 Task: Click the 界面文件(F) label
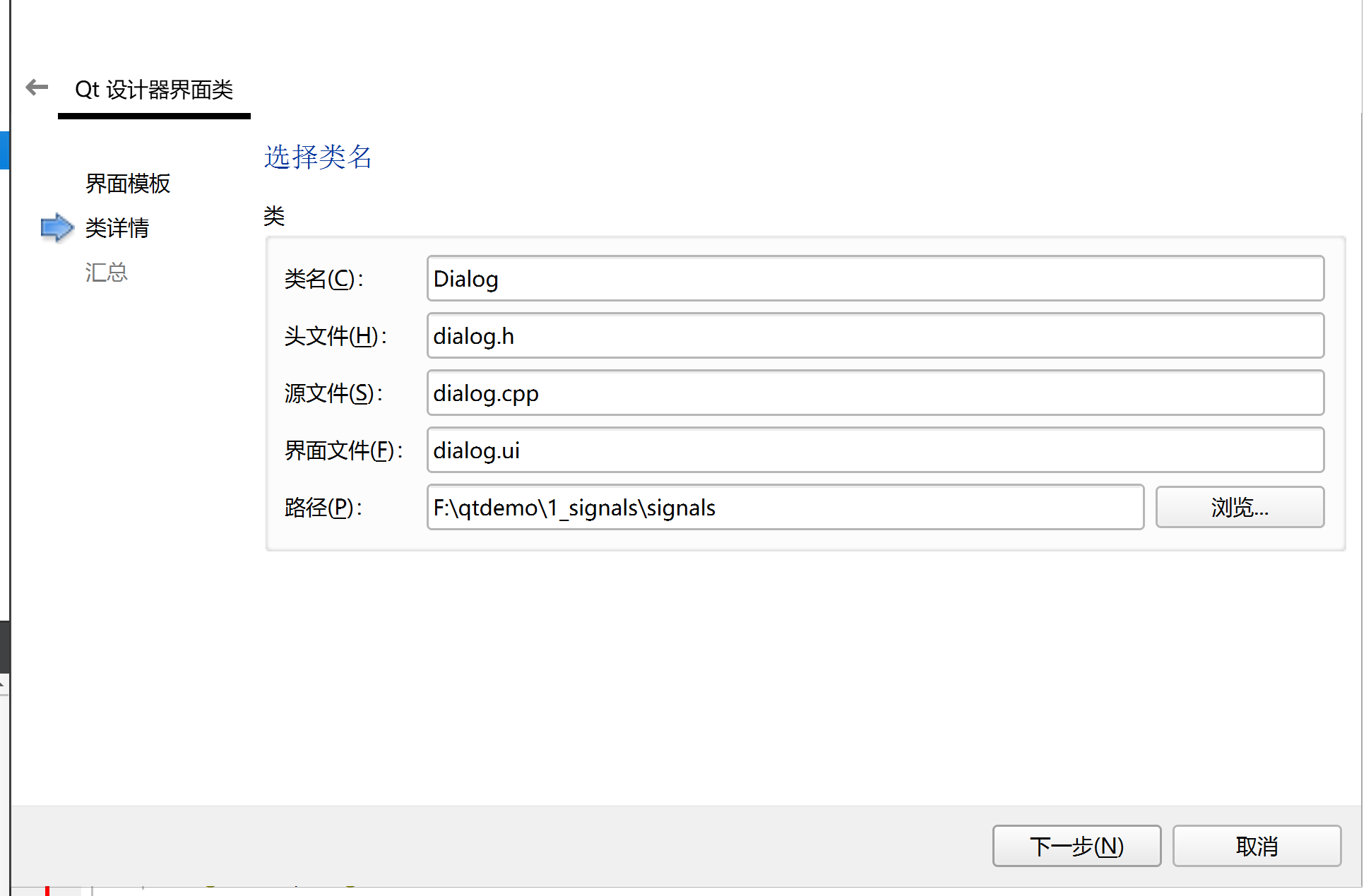click(x=343, y=450)
